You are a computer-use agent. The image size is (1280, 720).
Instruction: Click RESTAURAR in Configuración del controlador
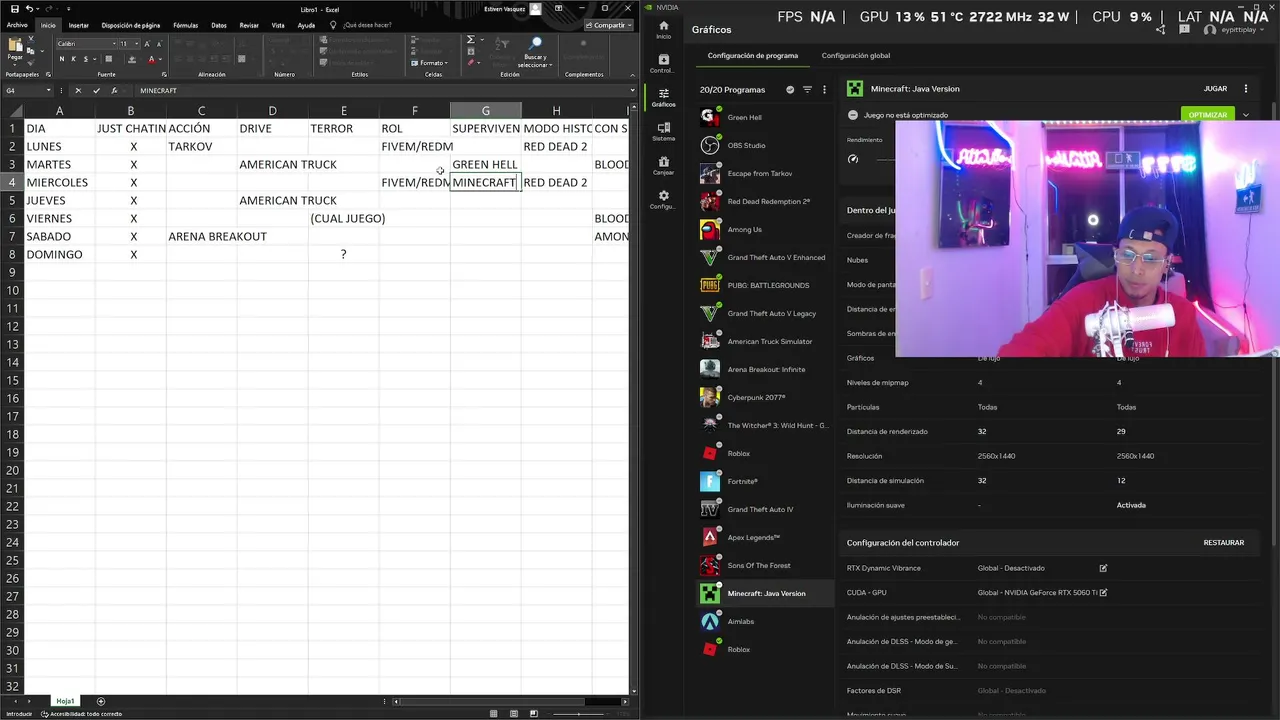[1223, 543]
